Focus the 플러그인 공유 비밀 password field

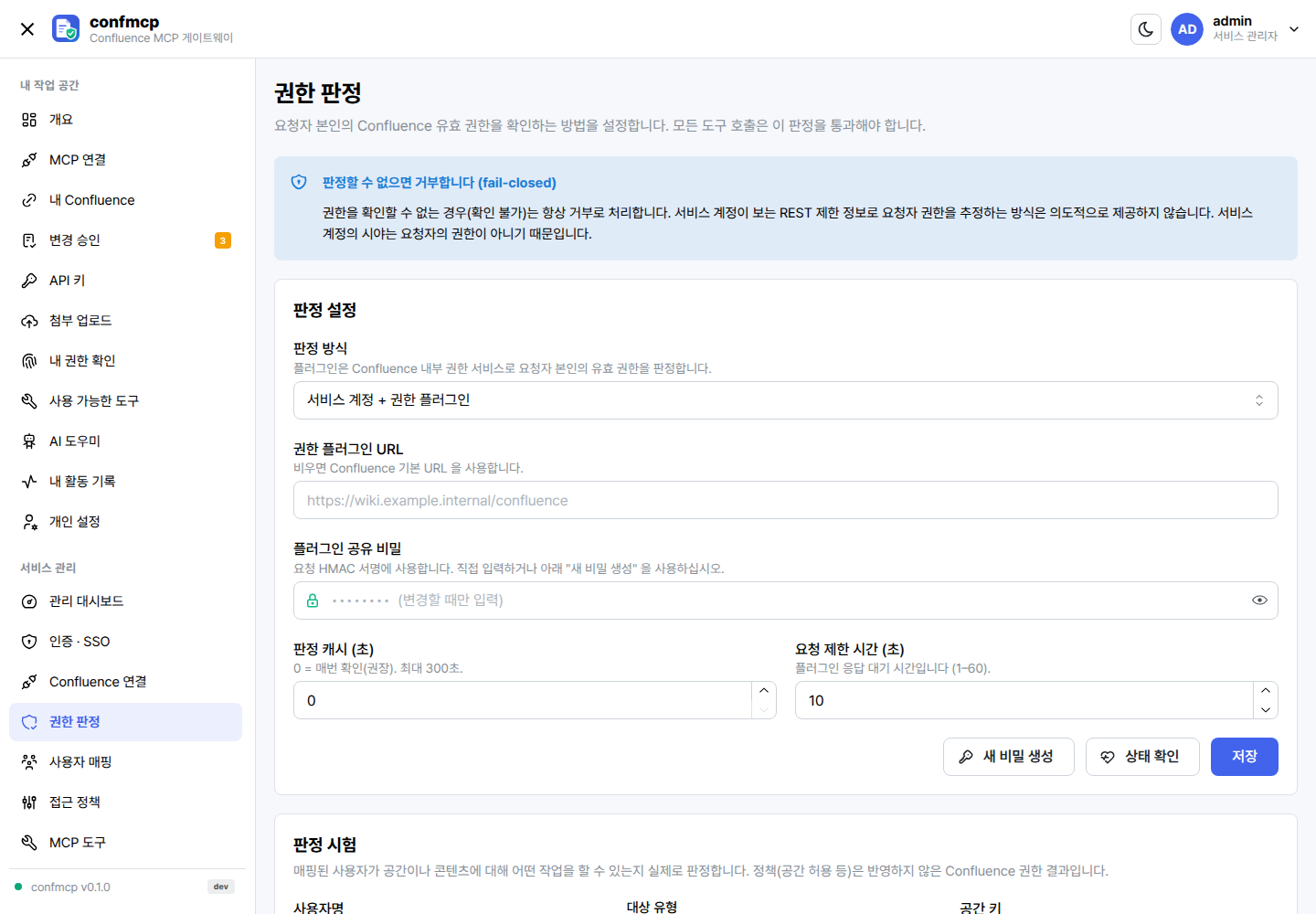click(x=785, y=600)
